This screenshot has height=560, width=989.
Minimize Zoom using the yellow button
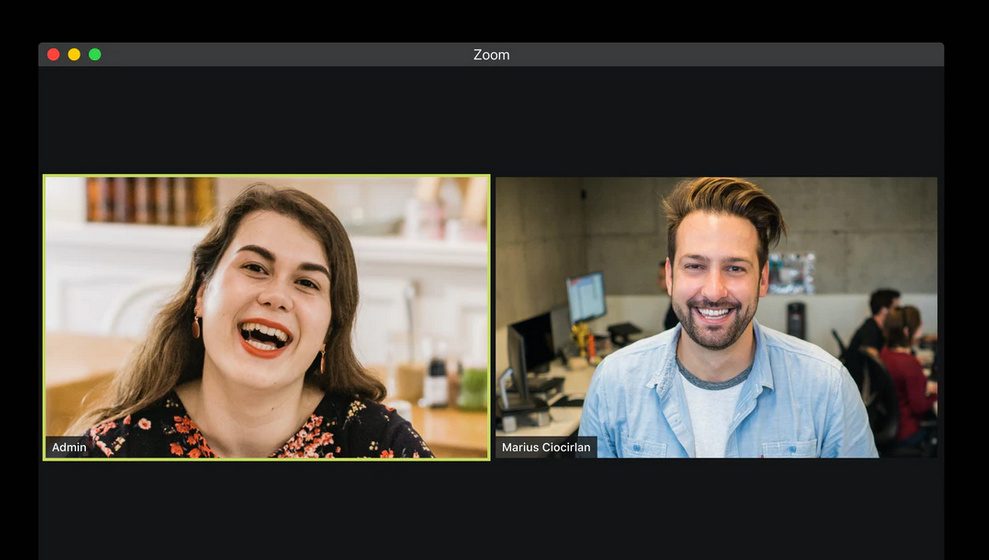(74, 54)
